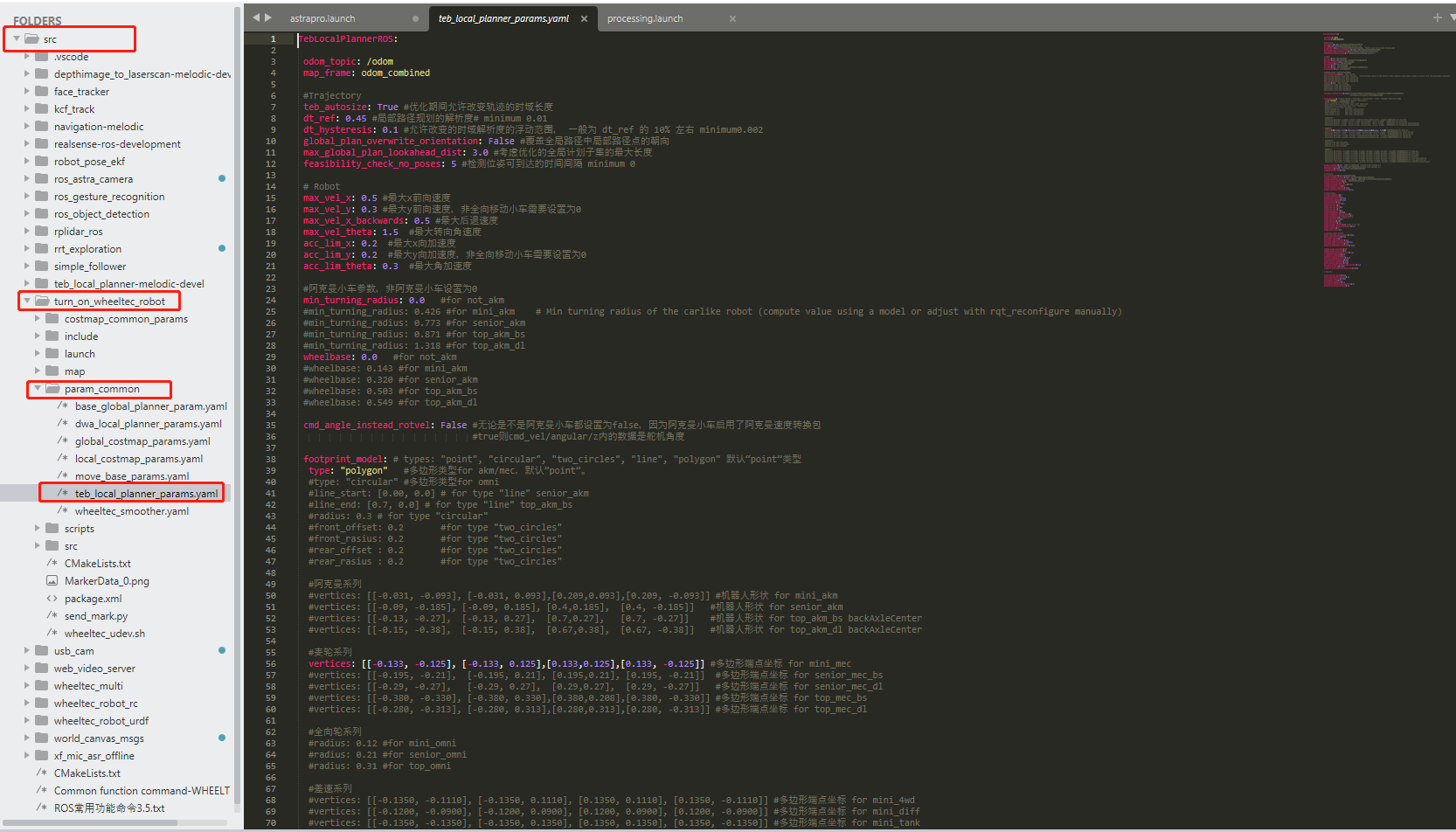The image size is (1456, 832).
Task: Open the wheeltec_udev.sh file
Action: click(x=105, y=634)
